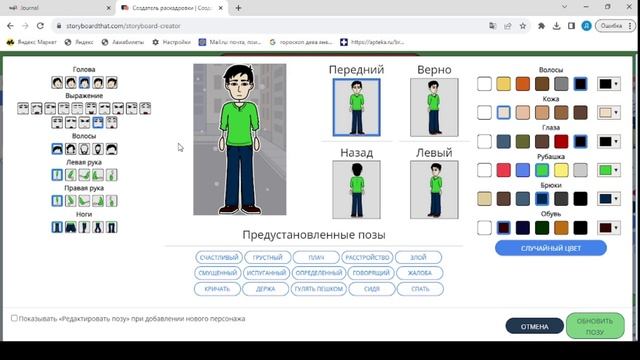640x360 pixels.
Task: Set shirt color to the red swatch
Action: click(503, 170)
